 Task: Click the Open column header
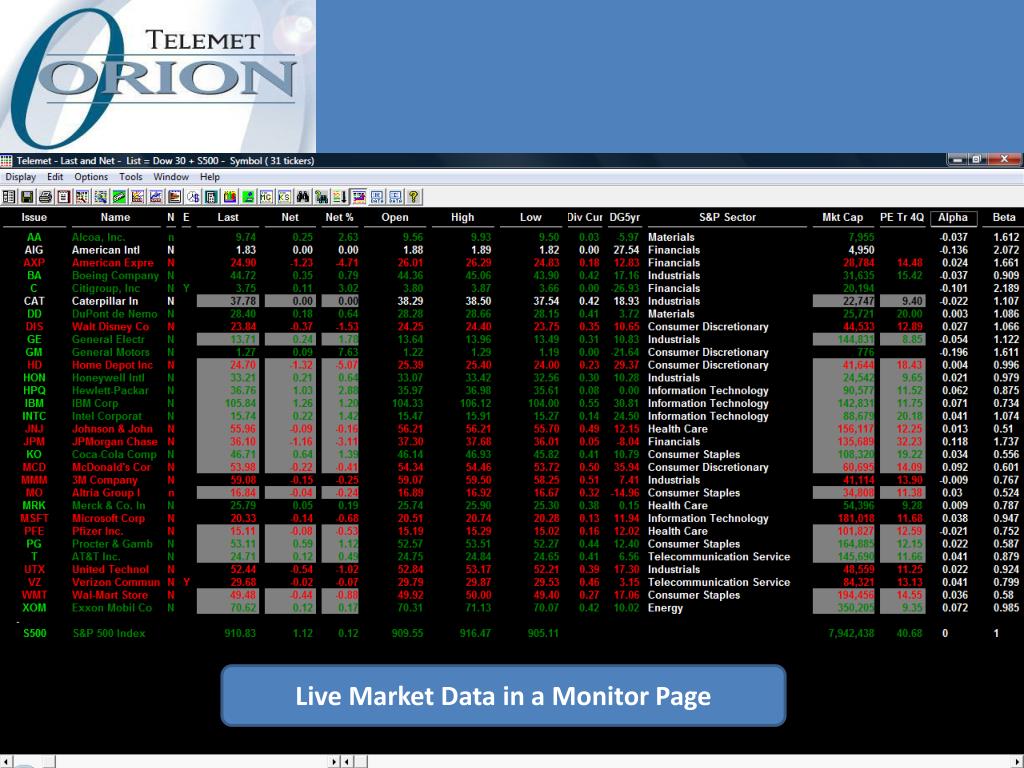point(394,217)
